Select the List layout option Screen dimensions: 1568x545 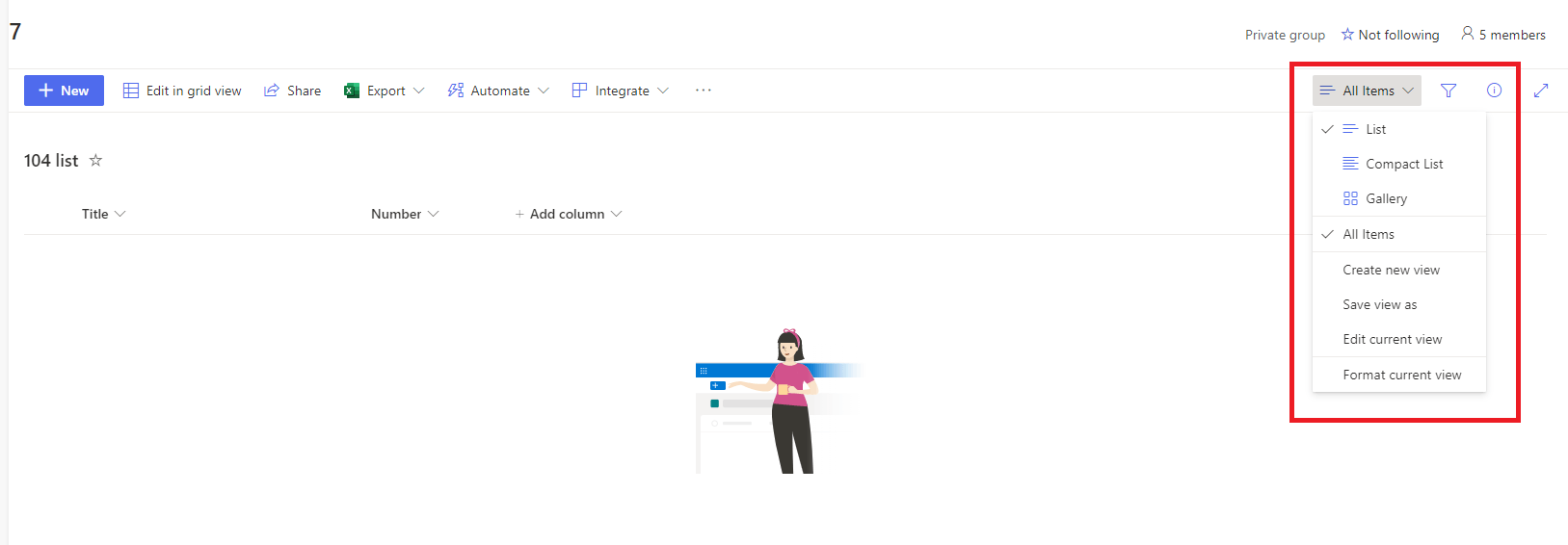tap(1399, 129)
